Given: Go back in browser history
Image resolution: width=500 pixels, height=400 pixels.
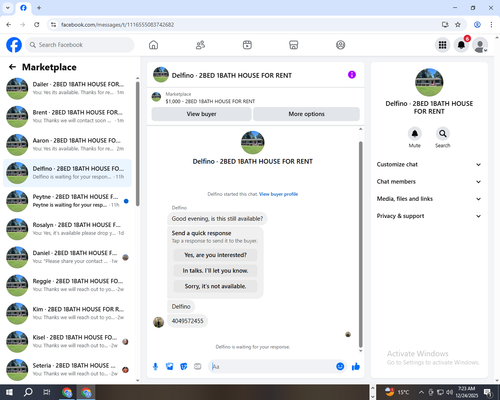Looking at the screenshot, I should (9, 25).
